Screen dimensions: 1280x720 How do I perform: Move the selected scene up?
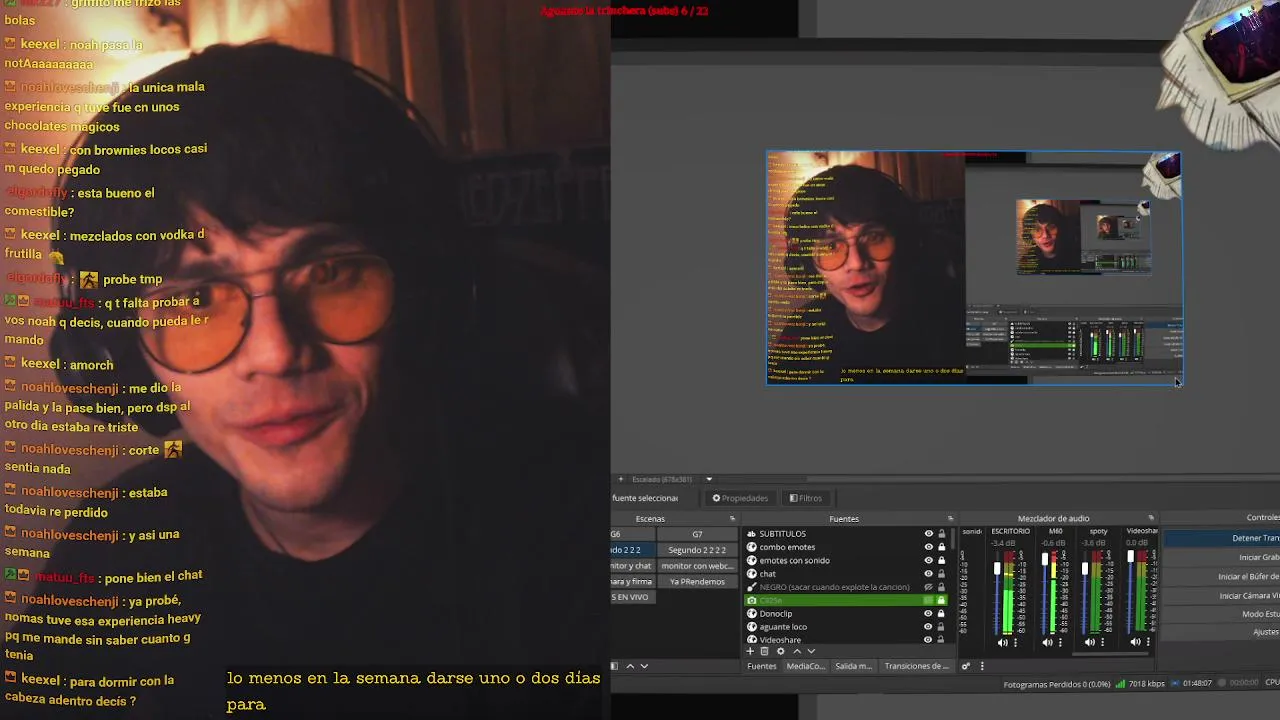630,666
